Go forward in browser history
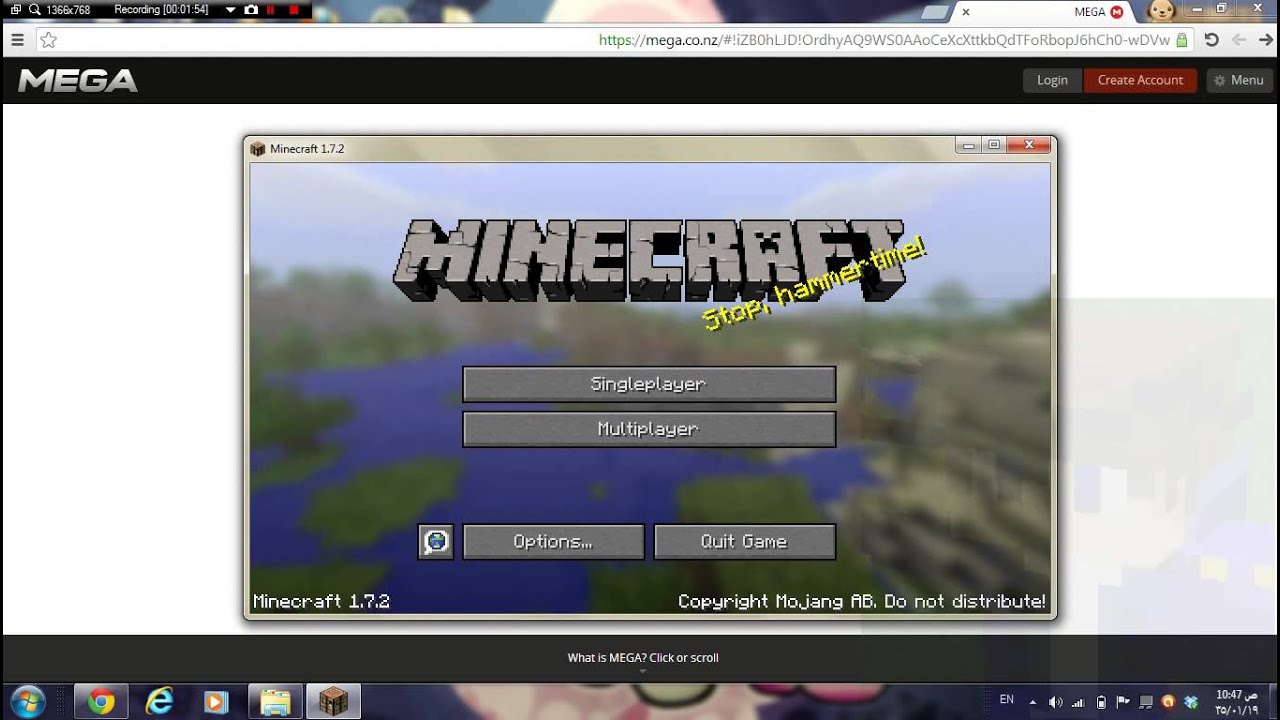The image size is (1280, 720). pyautogui.click(x=1266, y=40)
